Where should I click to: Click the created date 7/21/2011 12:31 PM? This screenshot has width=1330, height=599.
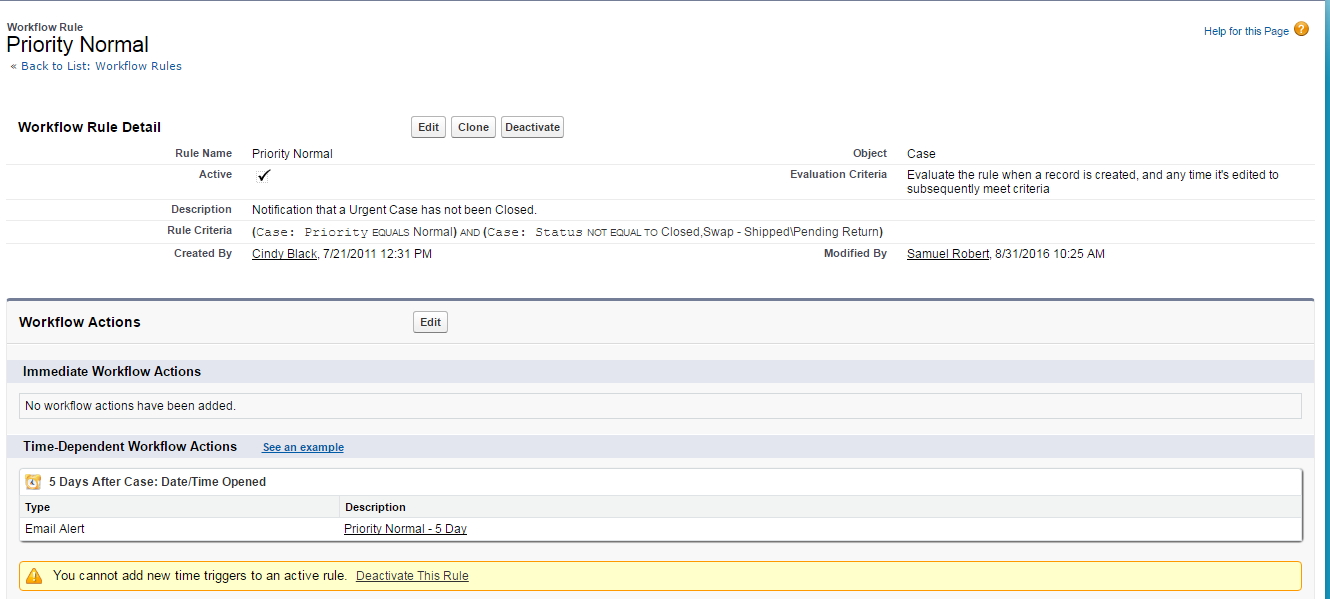(378, 254)
